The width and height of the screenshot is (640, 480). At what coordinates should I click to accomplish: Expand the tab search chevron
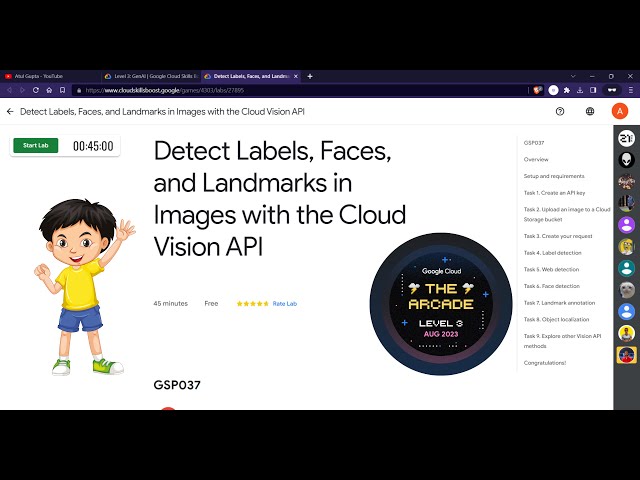[573, 76]
